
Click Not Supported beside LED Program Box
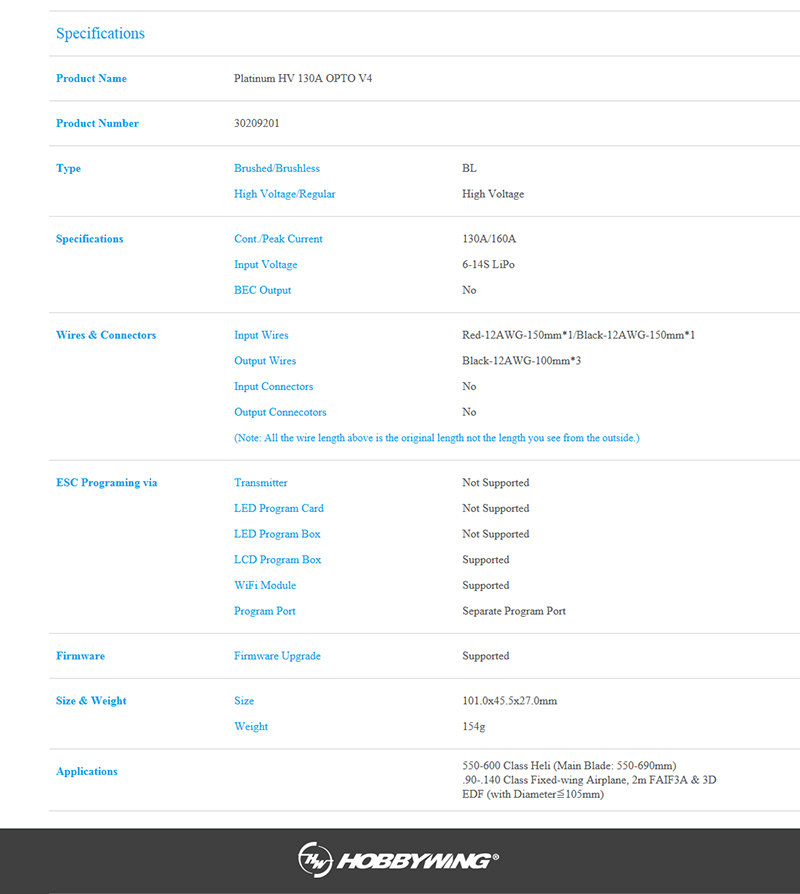pyautogui.click(x=496, y=534)
